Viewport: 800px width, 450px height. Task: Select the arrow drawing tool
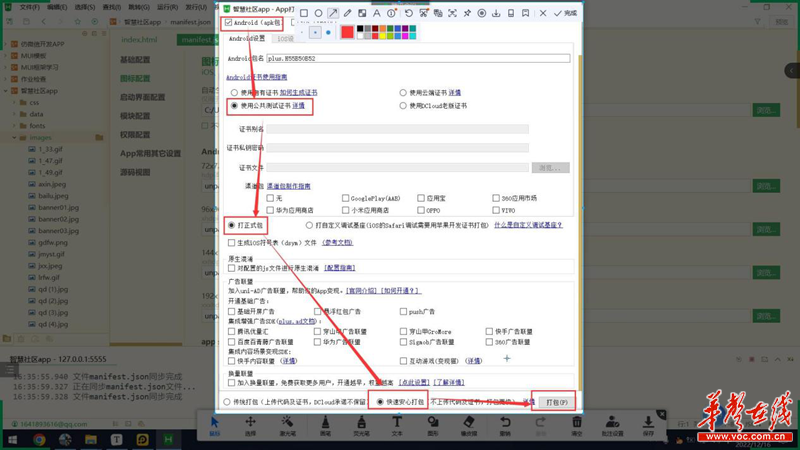click(x=333, y=13)
